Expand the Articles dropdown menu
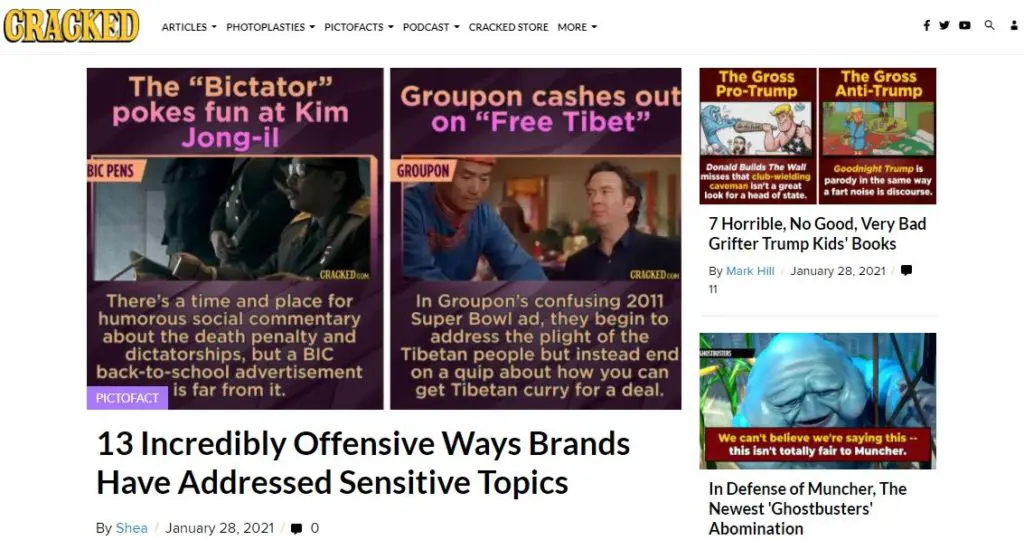 (x=189, y=27)
